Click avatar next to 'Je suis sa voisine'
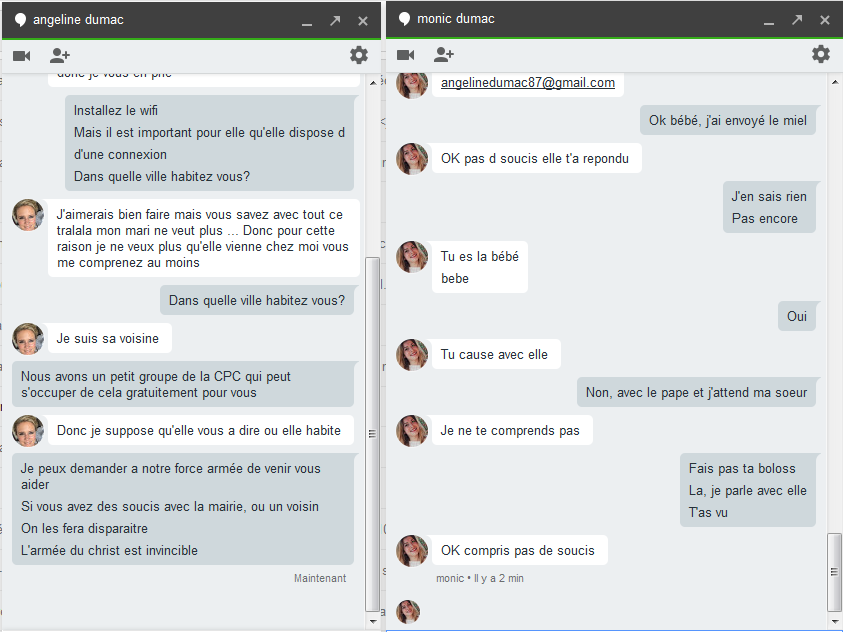The width and height of the screenshot is (843, 632). [x=28, y=339]
